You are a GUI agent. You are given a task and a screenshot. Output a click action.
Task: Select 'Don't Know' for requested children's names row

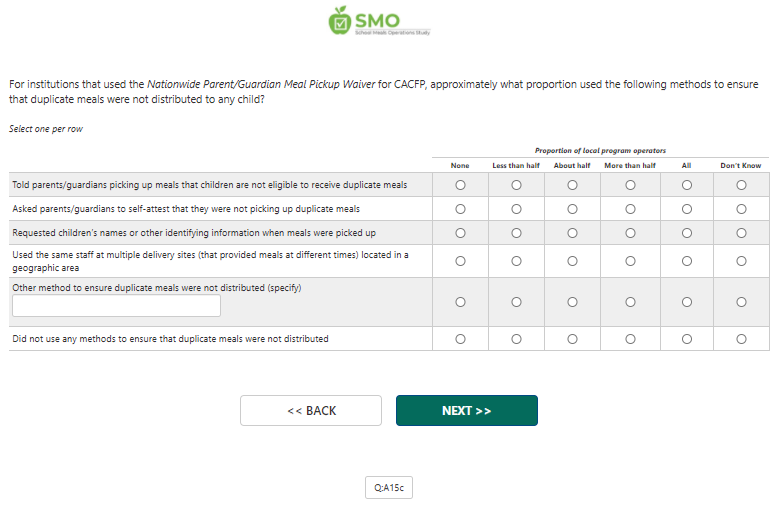tap(741, 233)
